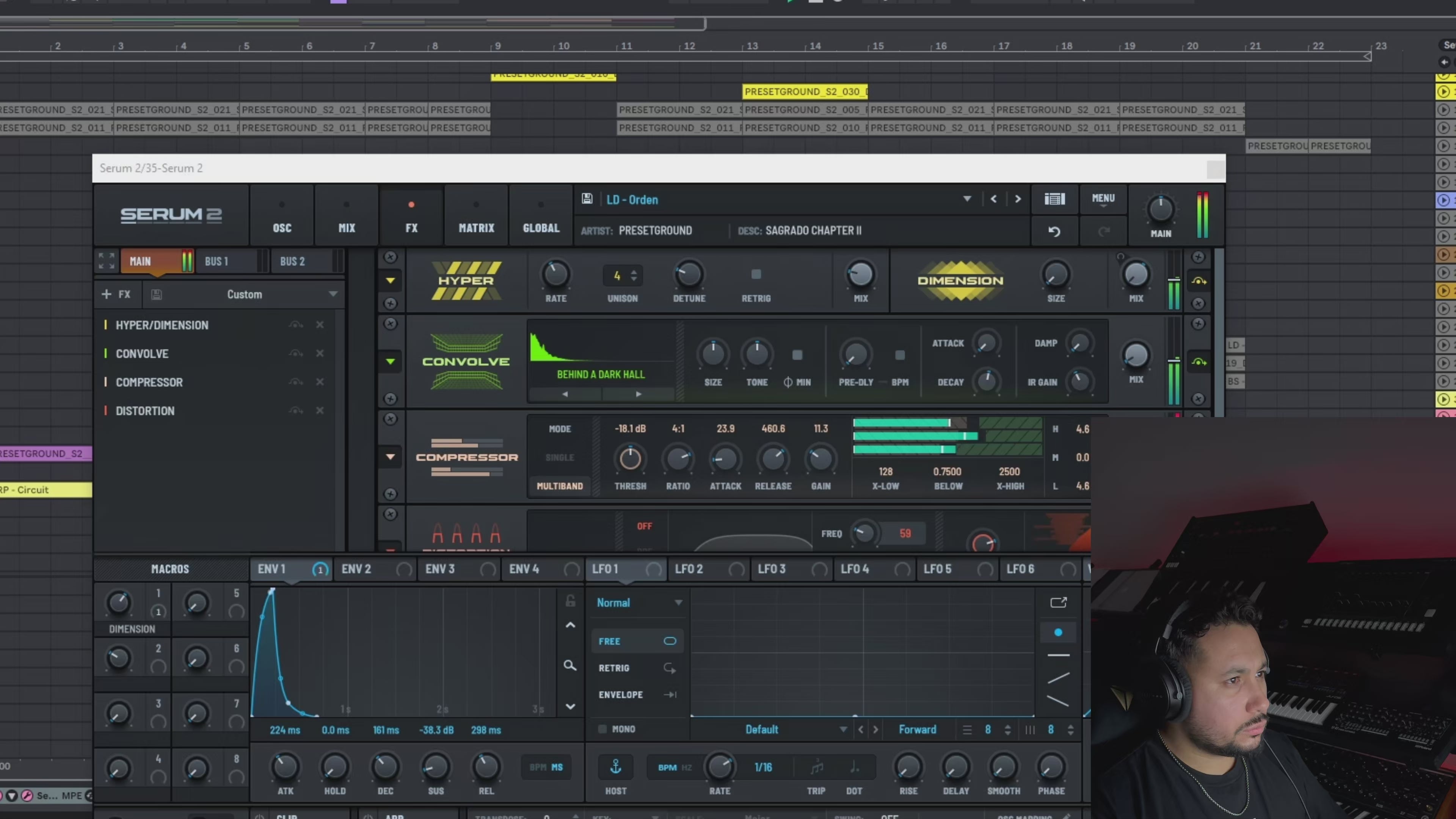The height and width of the screenshot is (819, 1456).
Task: Select the ENV 2 tab
Action: (x=357, y=569)
